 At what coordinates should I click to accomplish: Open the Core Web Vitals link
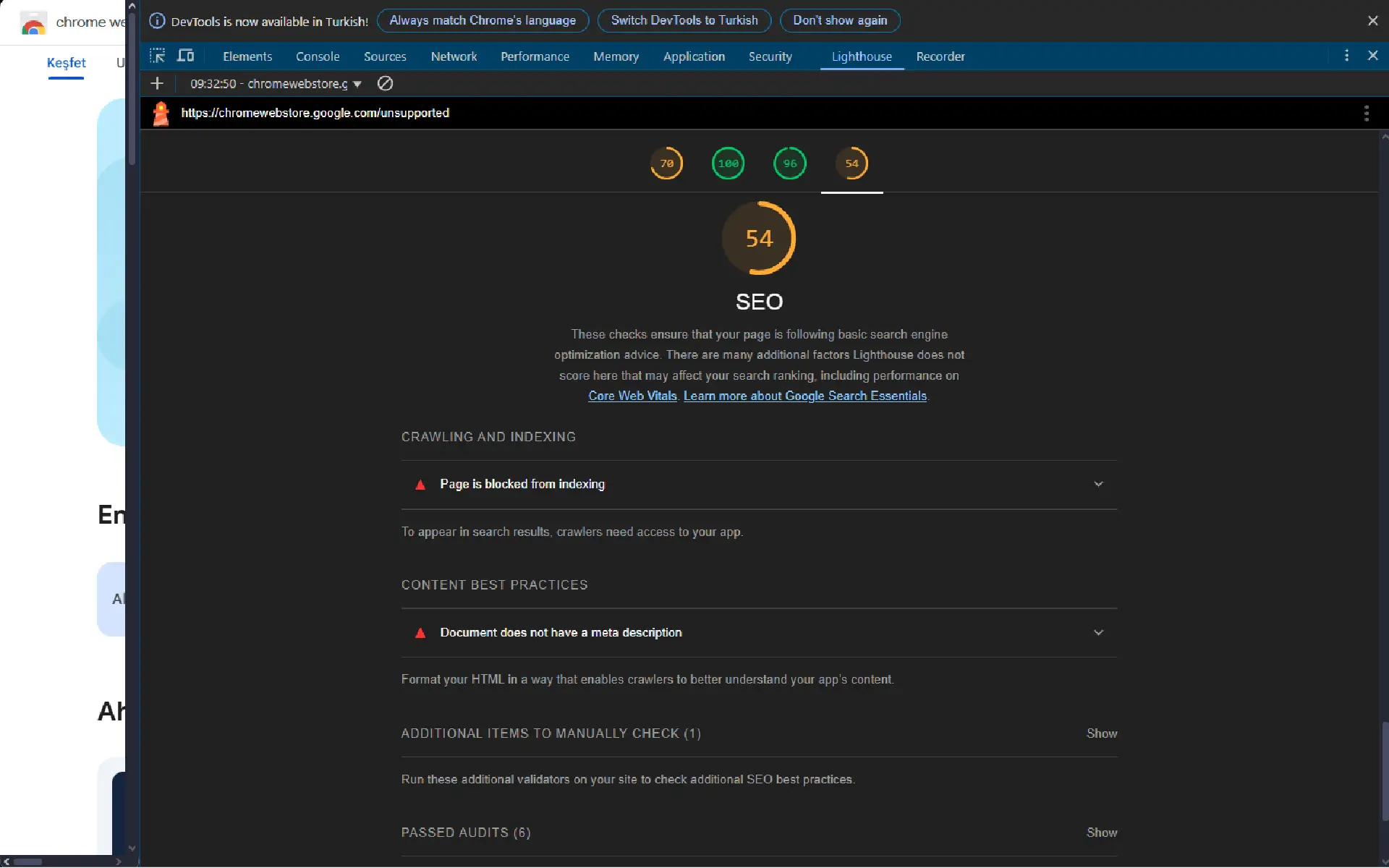click(632, 396)
